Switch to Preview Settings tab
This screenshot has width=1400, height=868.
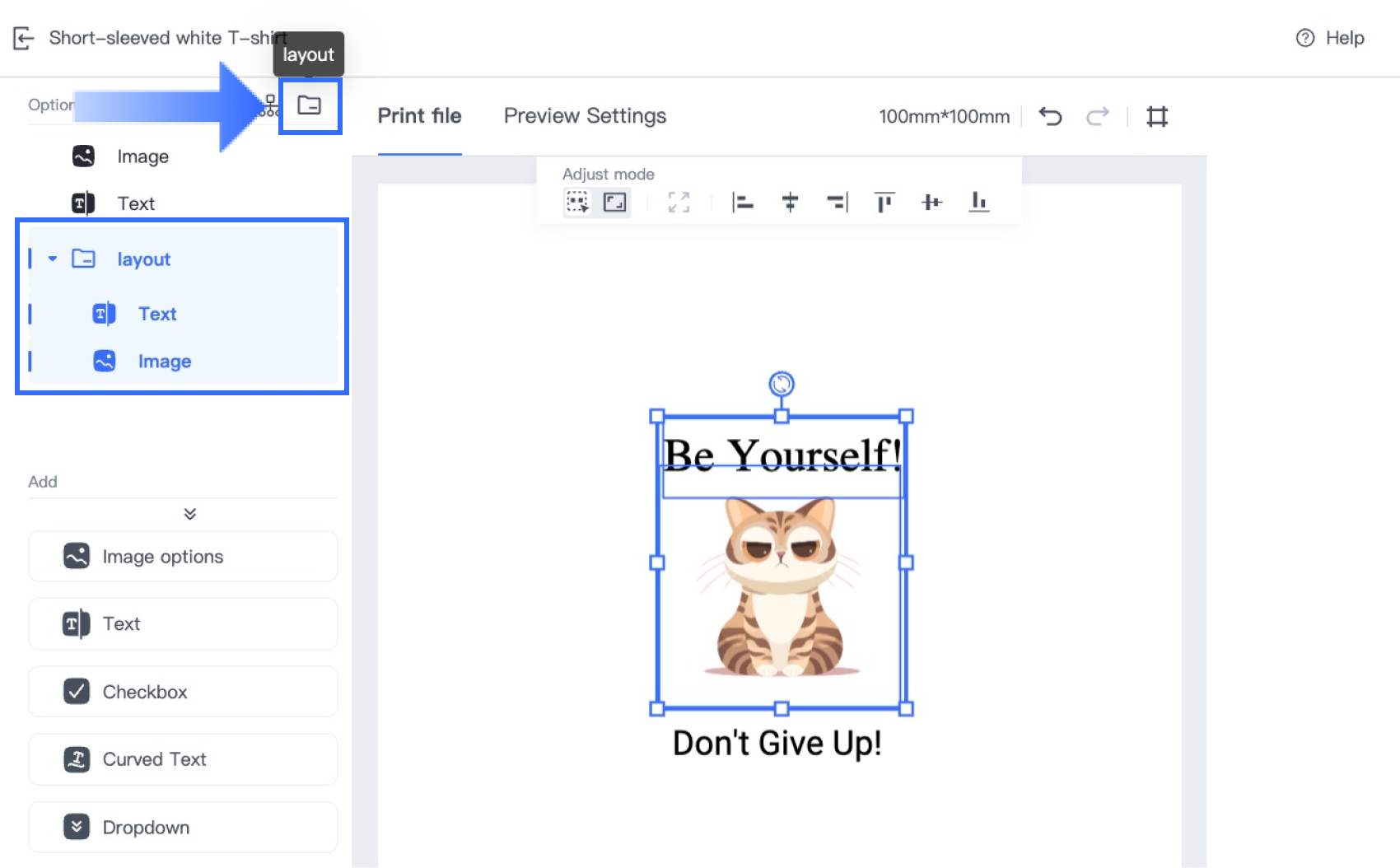click(585, 116)
